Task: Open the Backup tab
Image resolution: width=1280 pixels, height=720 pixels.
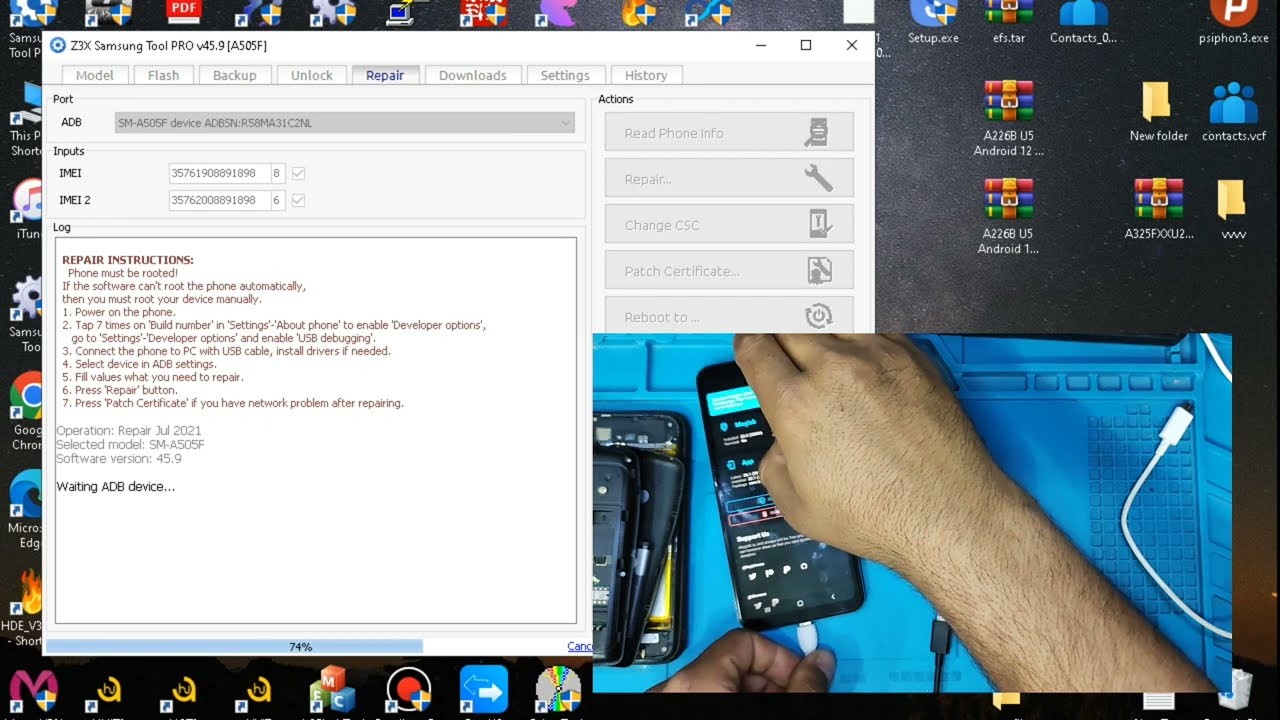Action: (234, 75)
